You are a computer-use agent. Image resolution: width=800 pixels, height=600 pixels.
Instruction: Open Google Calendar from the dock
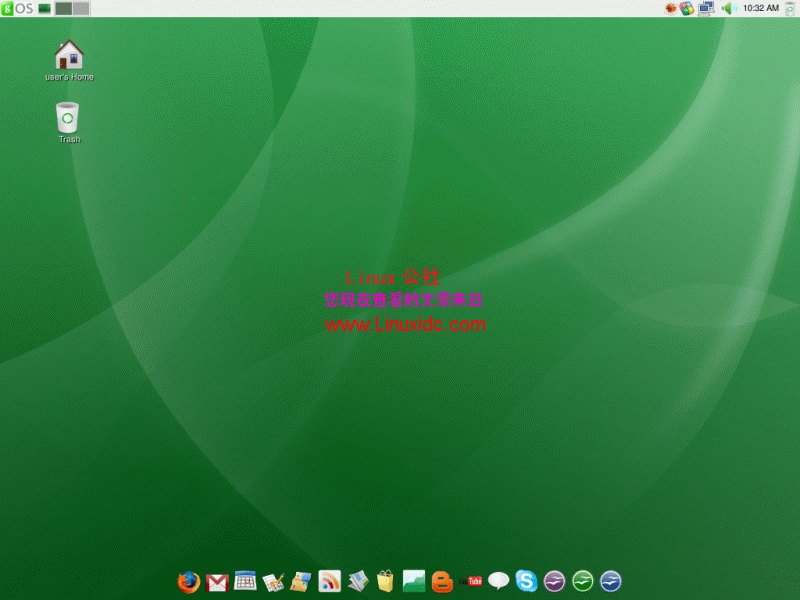pos(246,581)
